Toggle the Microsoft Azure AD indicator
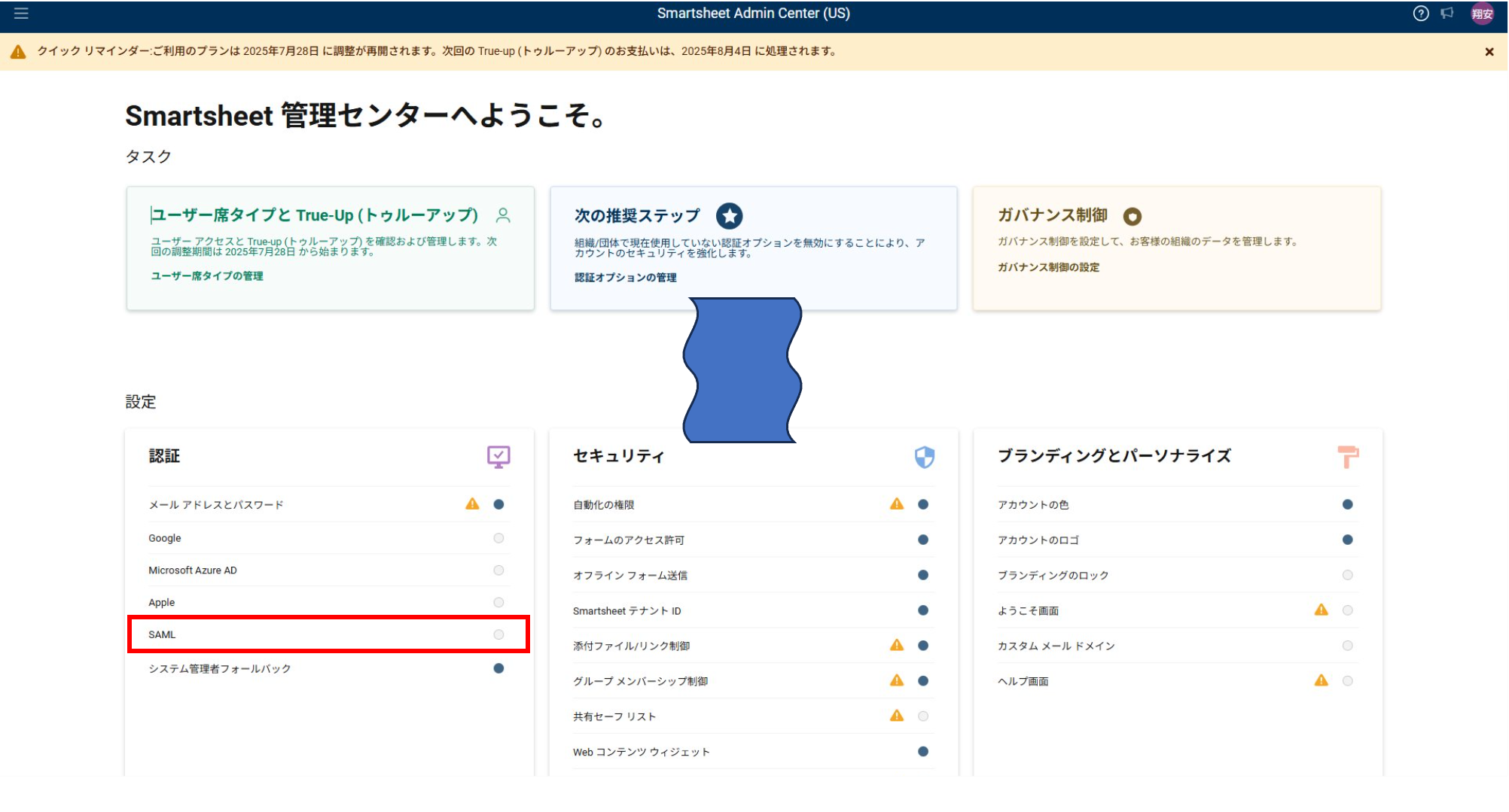Screen dimensions: 1509x812 pos(498,570)
